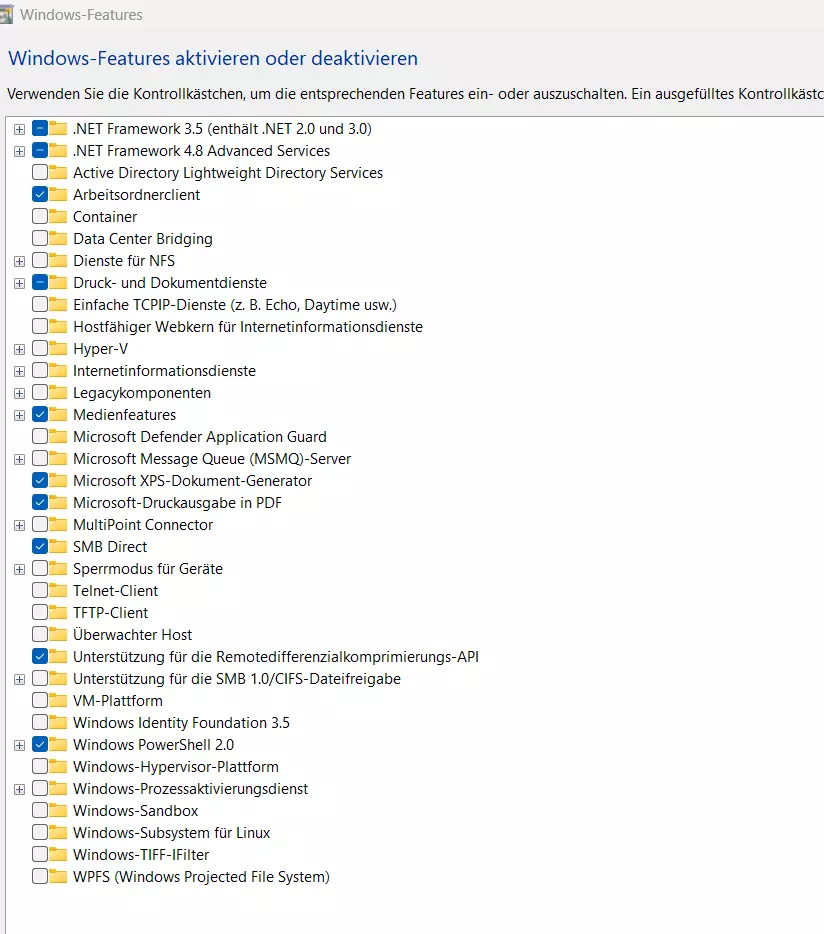This screenshot has width=824, height=934.
Task: Click folder icon beside WPFS entry
Action: pos(58,877)
